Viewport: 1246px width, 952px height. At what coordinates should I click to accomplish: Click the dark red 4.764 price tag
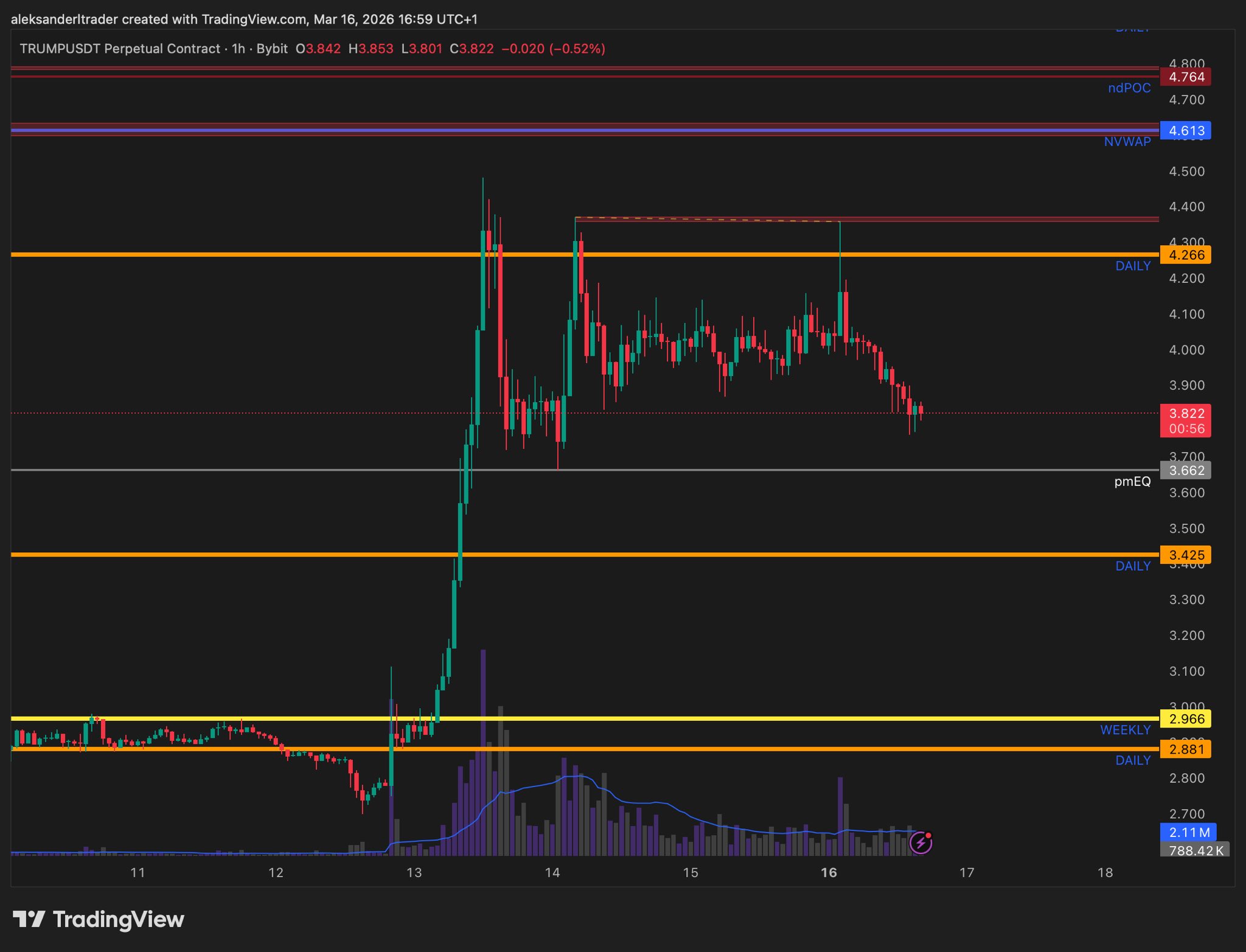tap(1186, 77)
